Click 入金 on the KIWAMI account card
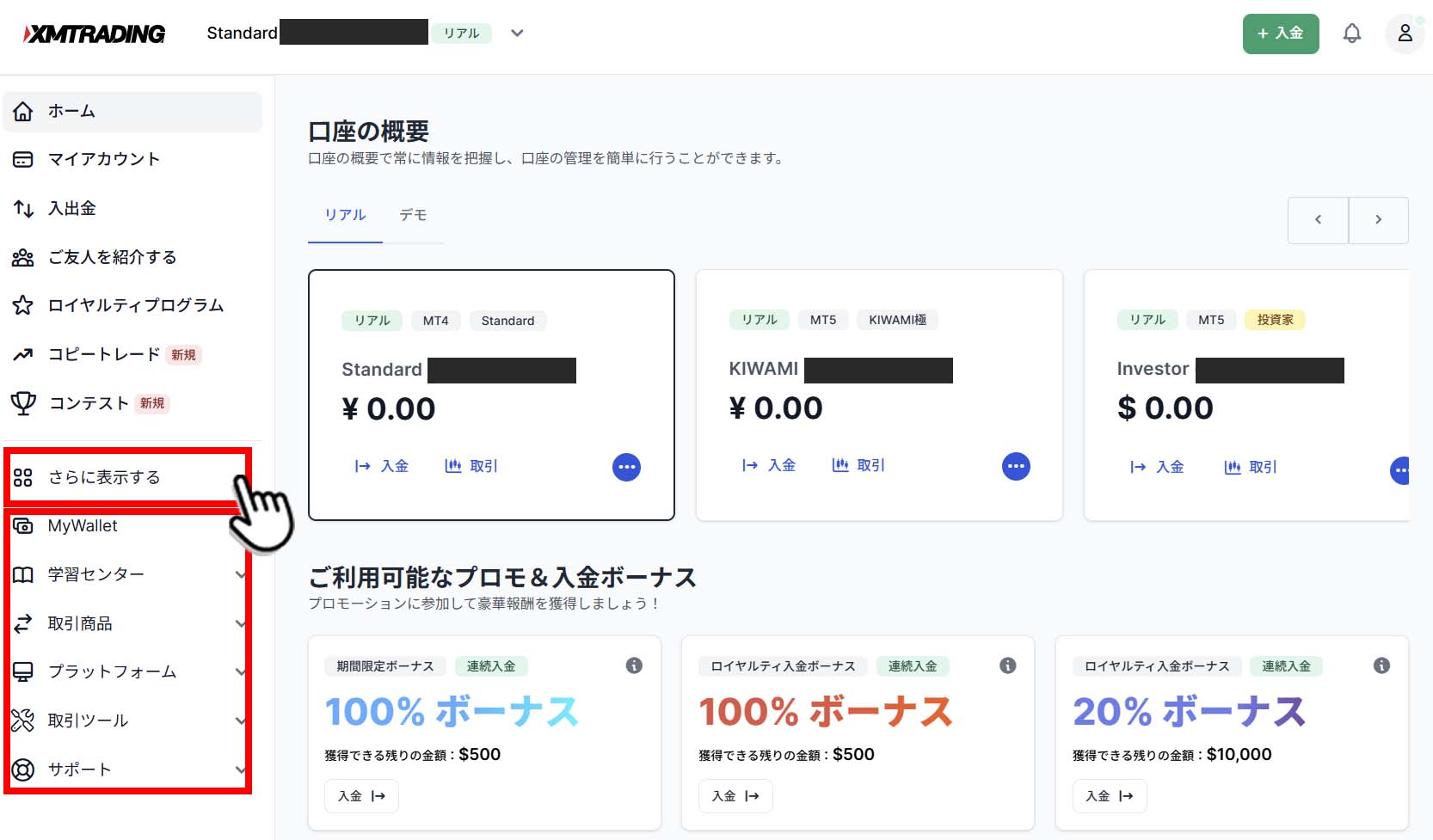1433x840 pixels. (x=769, y=465)
